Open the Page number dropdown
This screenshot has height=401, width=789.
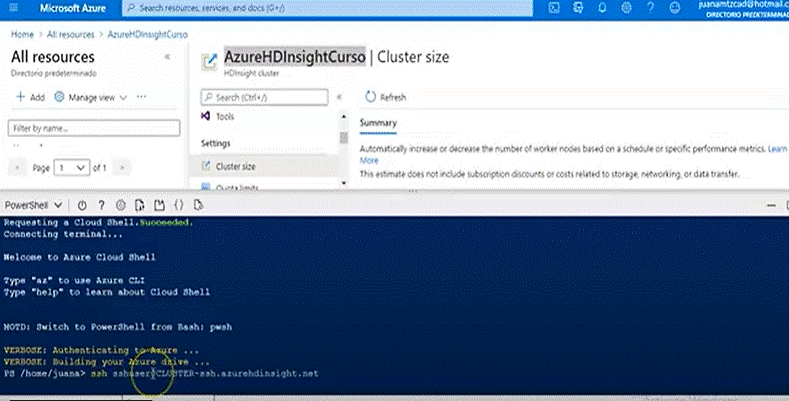(72, 168)
